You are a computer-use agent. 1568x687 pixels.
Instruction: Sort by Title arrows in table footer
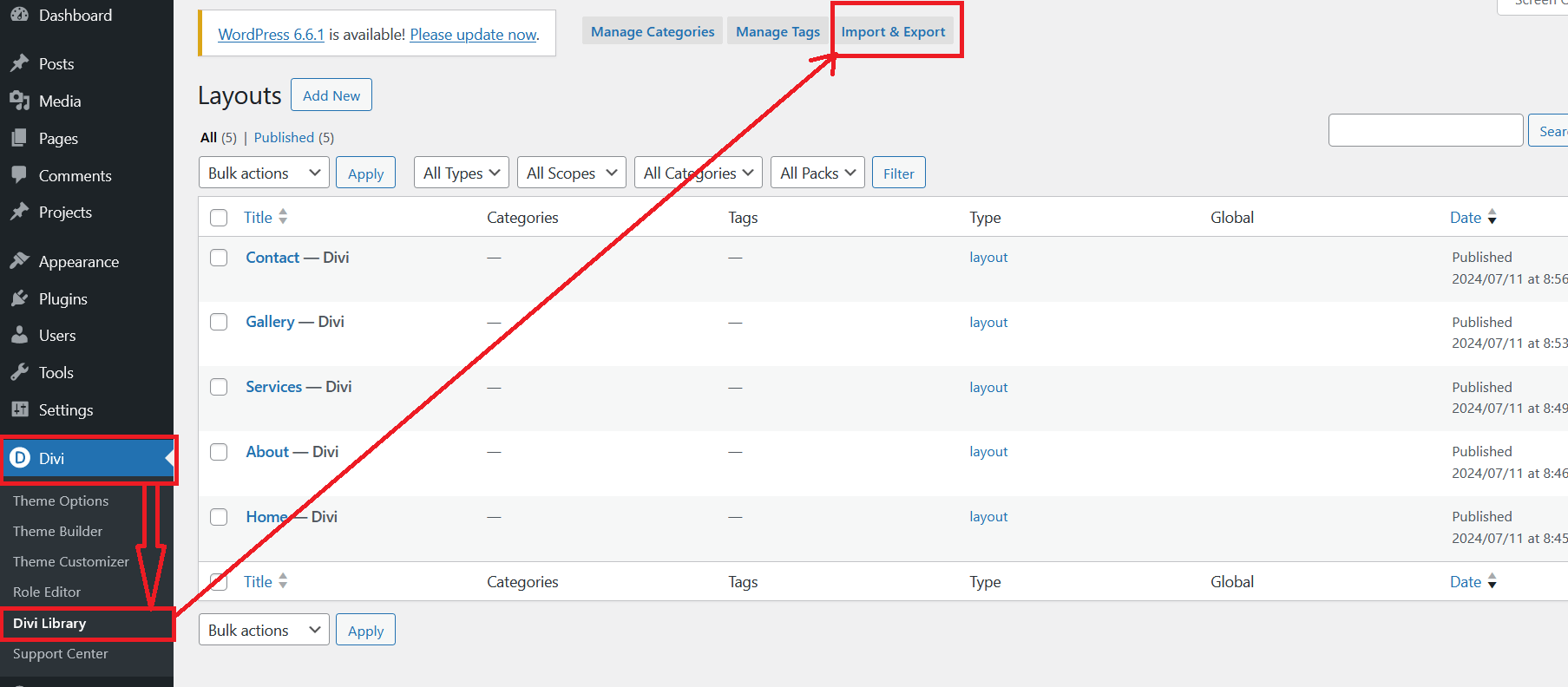click(283, 581)
